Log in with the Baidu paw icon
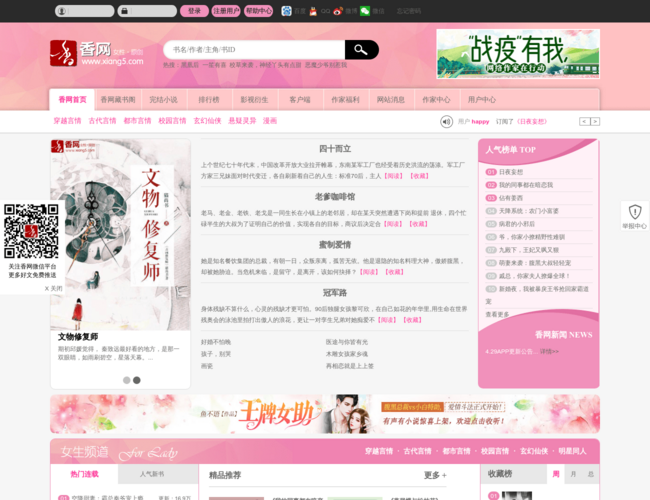Viewport: 650px width, 500px height. click(x=286, y=11)
